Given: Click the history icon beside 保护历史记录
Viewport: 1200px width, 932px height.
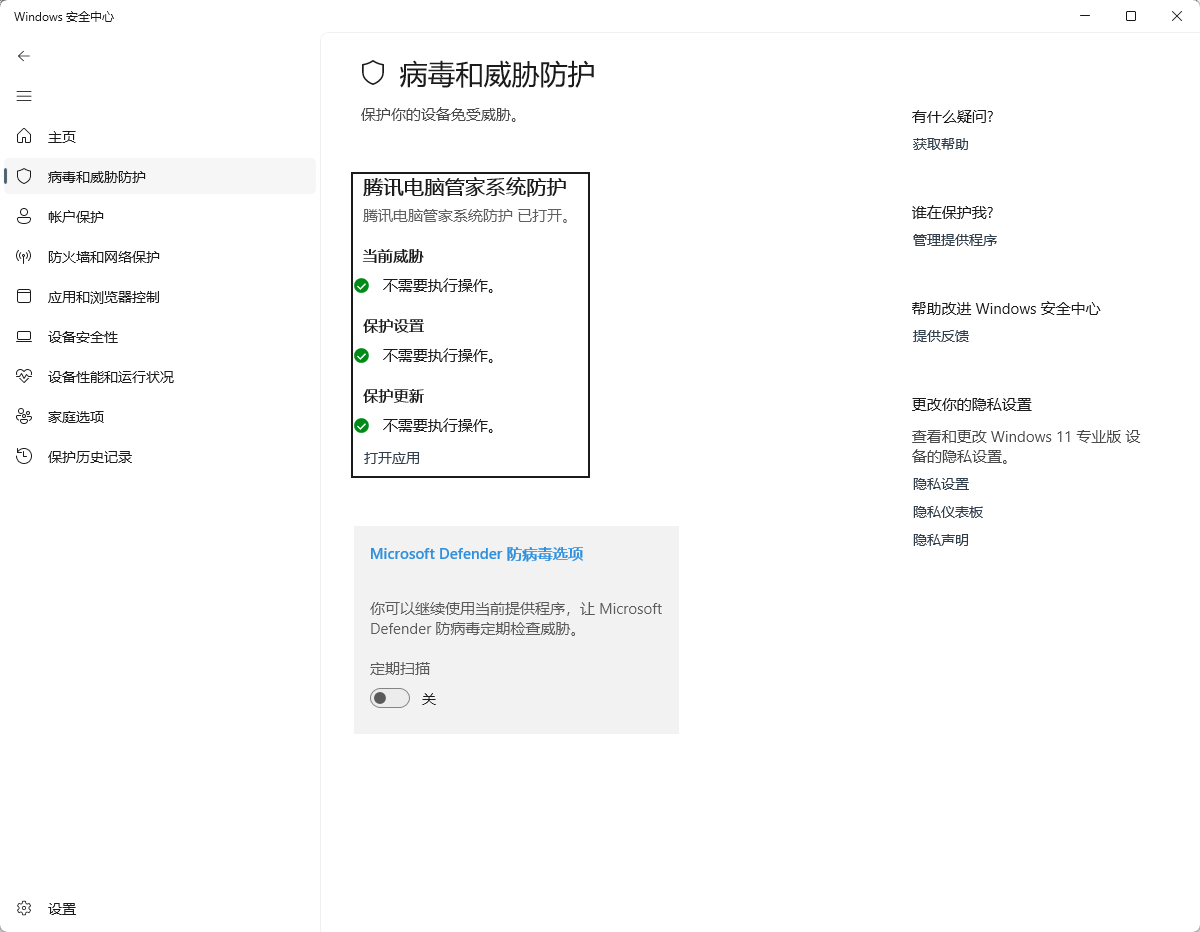Looking at the screenshot, I should (24, 457).
